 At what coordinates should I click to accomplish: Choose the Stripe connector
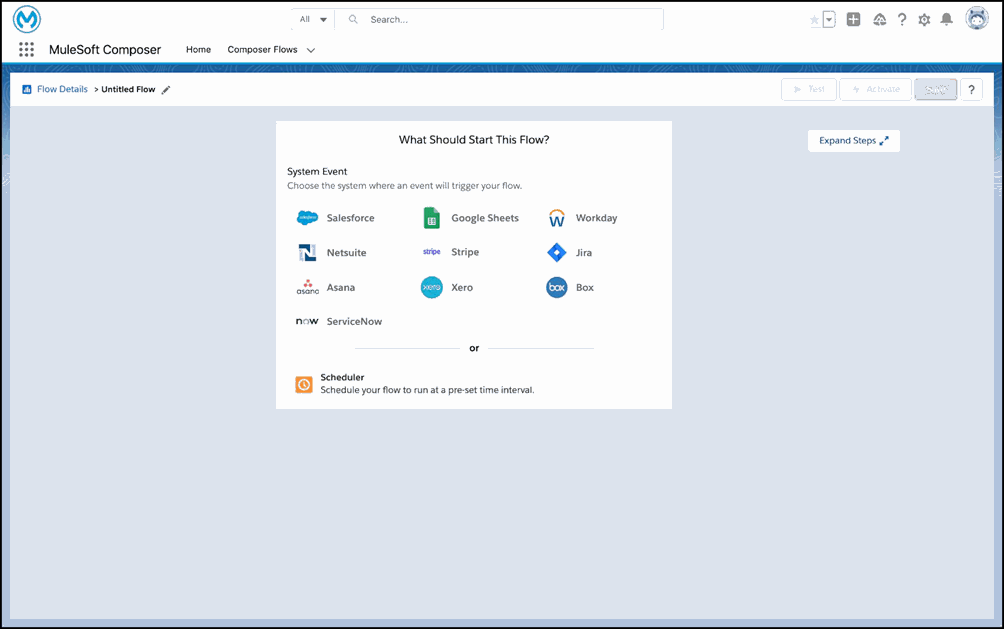pos(432,253)
